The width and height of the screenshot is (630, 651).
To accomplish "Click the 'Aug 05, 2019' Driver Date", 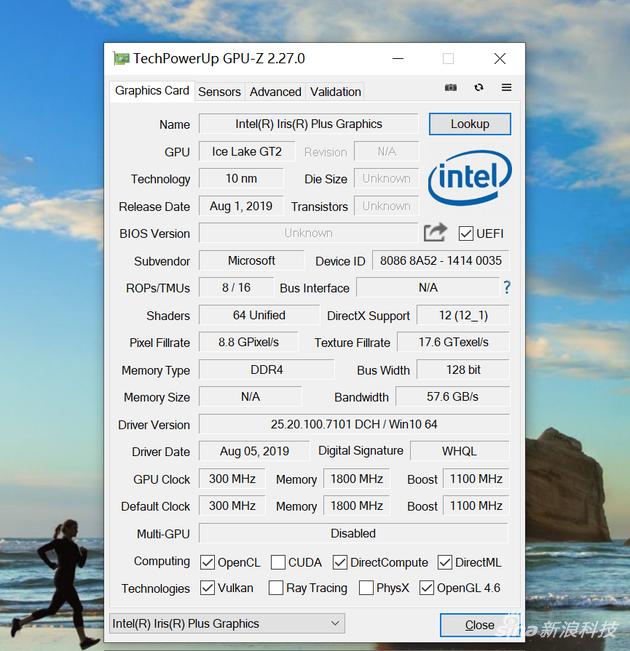I will point(254,451).
